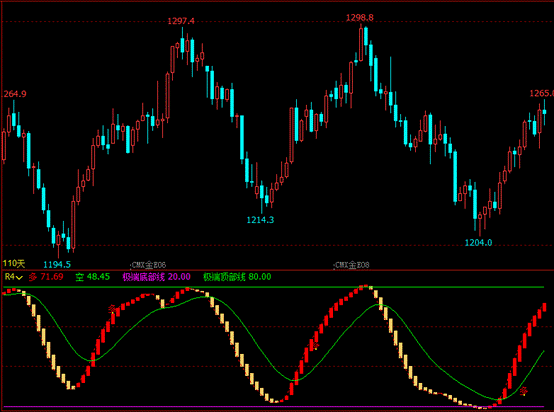Click the 1194.5 low price label

point(57,264)
